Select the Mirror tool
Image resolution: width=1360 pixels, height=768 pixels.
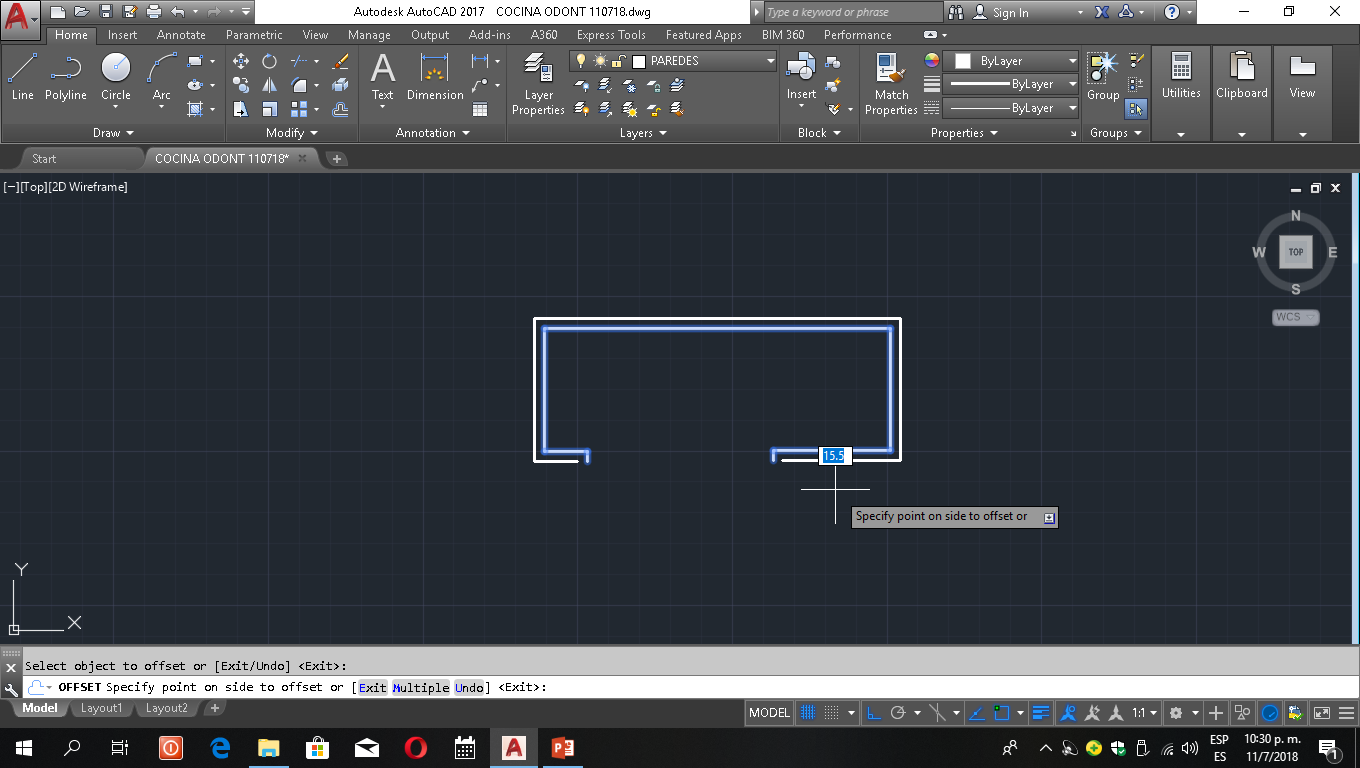269,85
